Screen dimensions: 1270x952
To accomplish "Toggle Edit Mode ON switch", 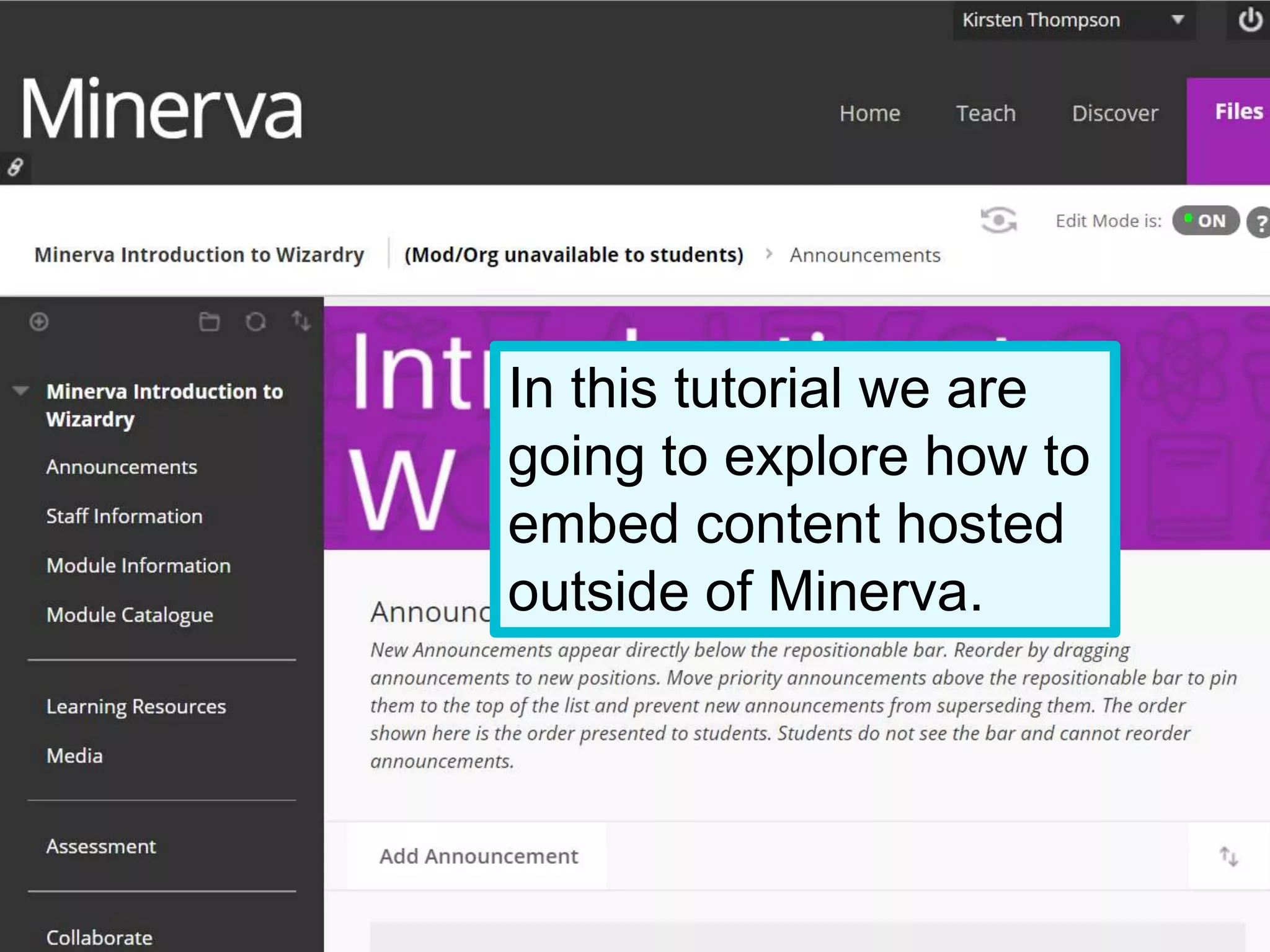I will point(1205,221).
